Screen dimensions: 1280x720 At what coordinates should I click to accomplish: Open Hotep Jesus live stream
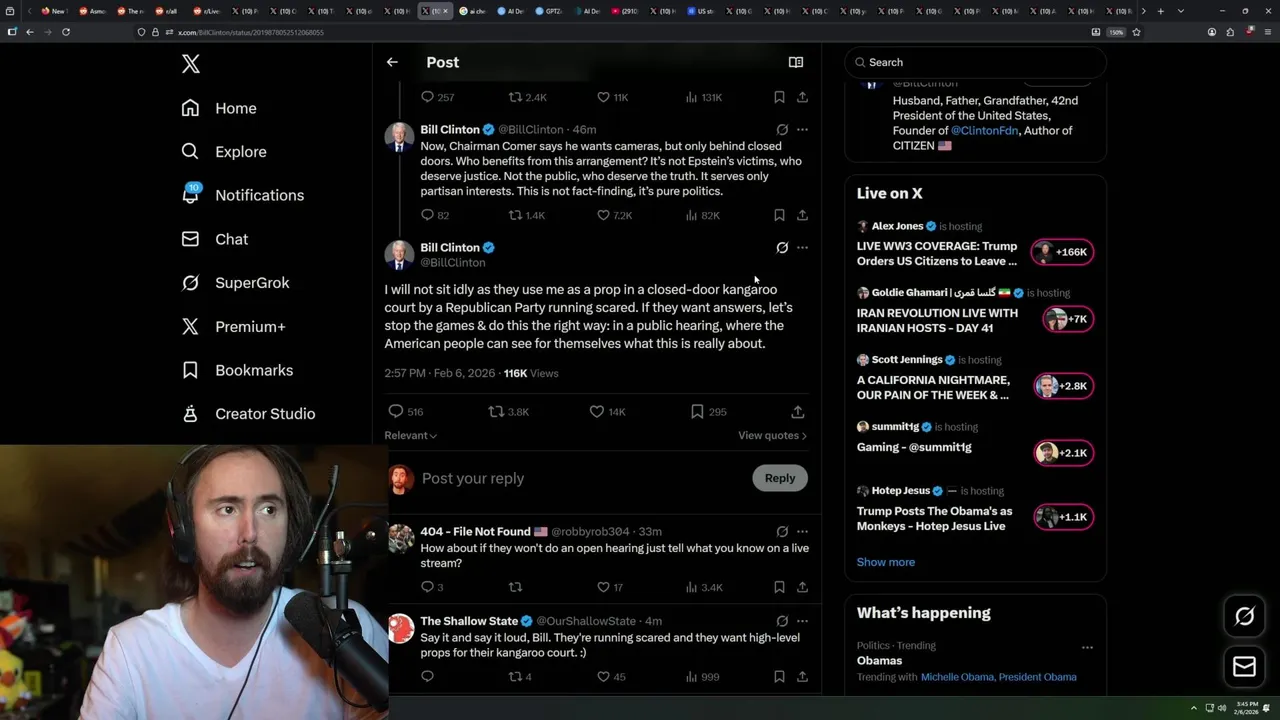pyautogui.click(x=975, y=509)
